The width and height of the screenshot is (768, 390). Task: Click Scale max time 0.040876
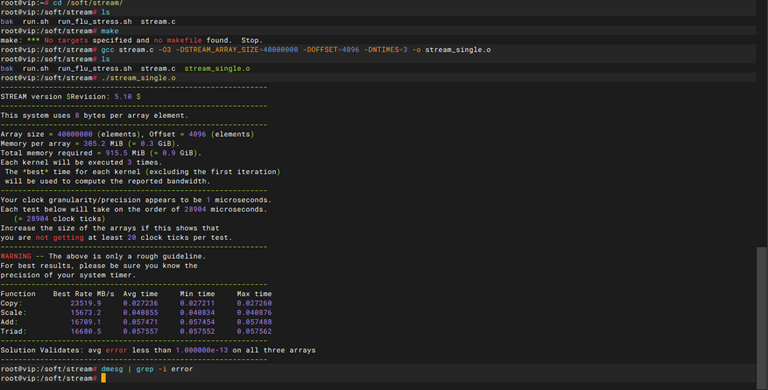click(x=254, y=313)
